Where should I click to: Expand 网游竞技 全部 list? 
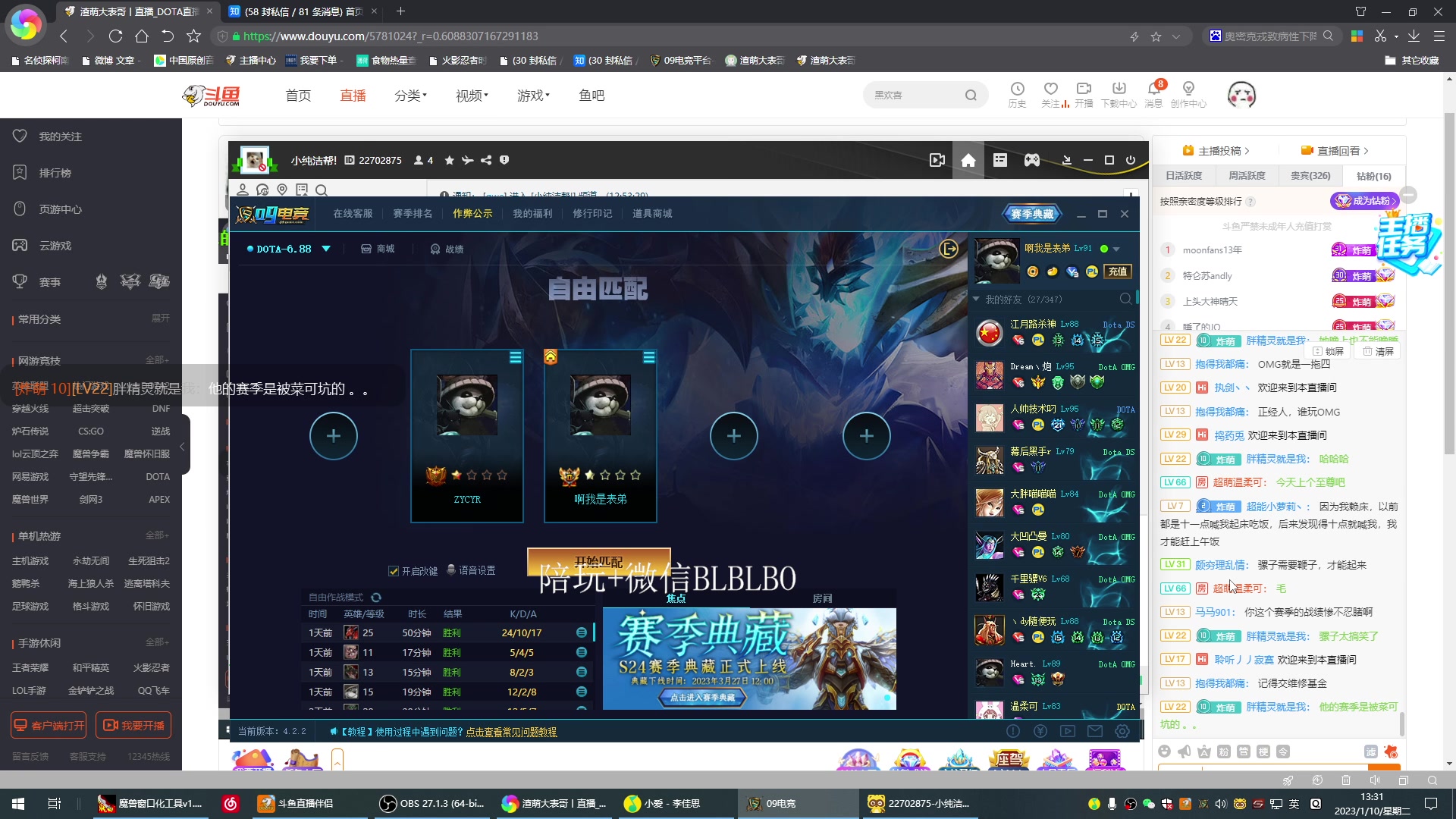point(157,359)
